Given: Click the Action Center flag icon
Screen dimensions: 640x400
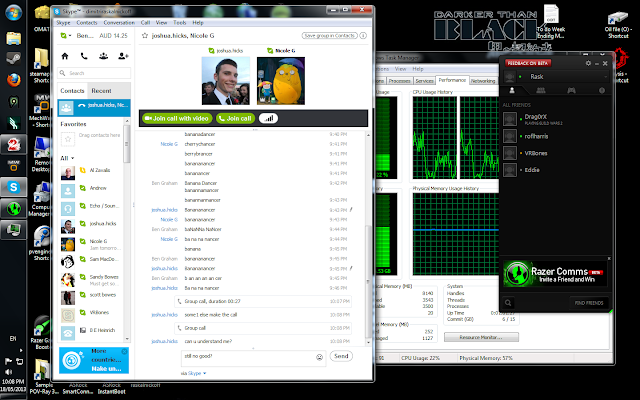Looking at the screenshot, I should click(8, 361).
